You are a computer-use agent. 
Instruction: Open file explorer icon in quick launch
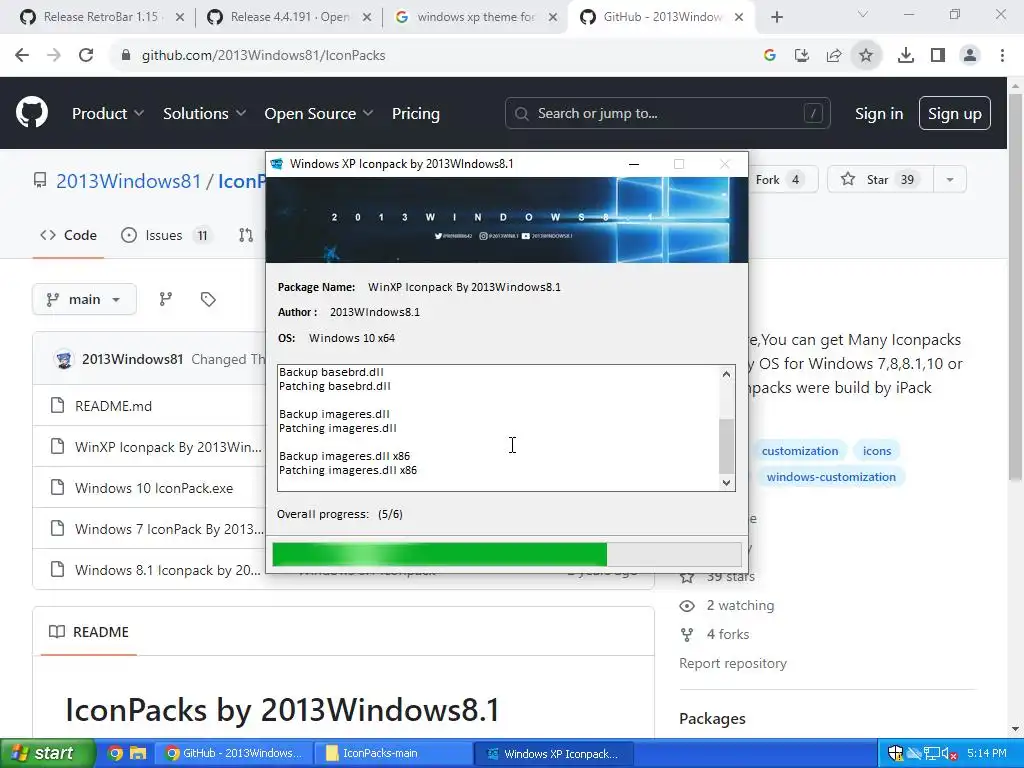[138, 753]
